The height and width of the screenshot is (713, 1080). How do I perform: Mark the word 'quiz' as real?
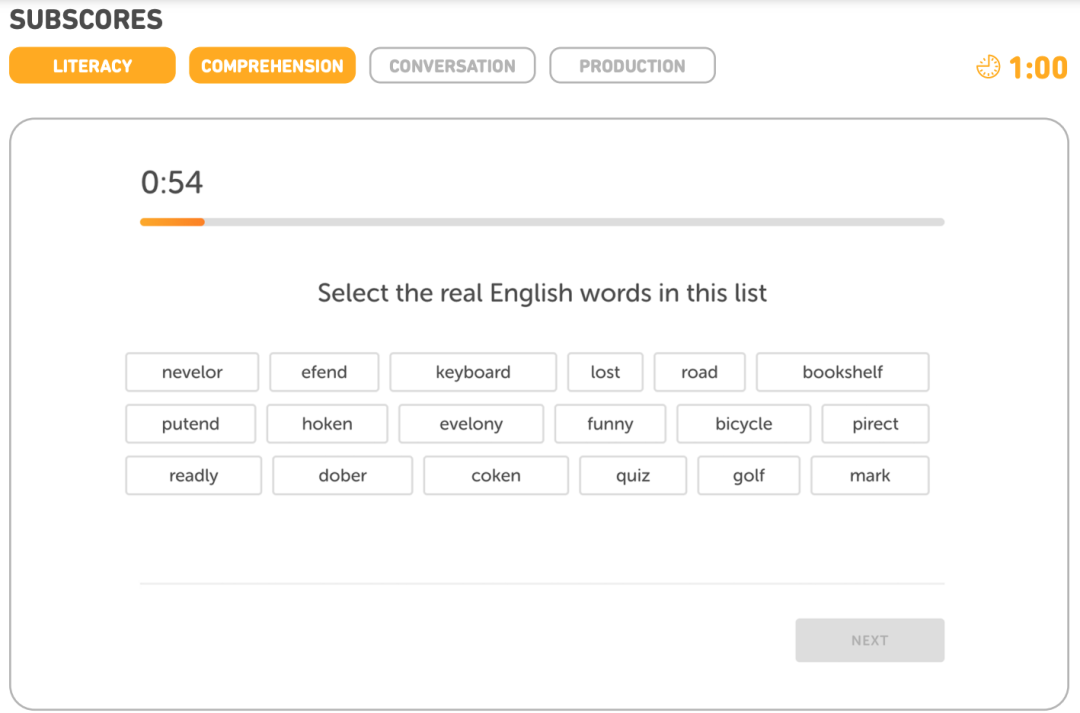pyautogui.click(x=633, y=476)
